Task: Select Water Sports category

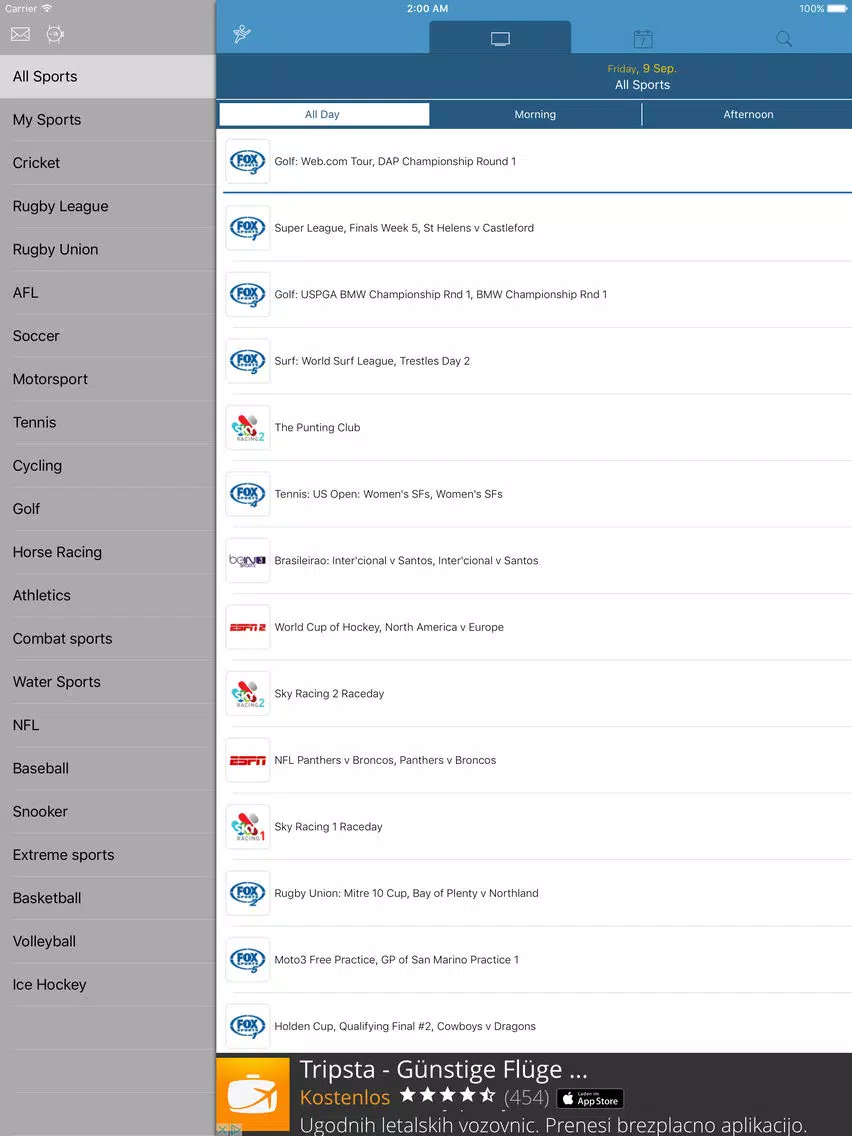Action: click(x=107, y=682)
